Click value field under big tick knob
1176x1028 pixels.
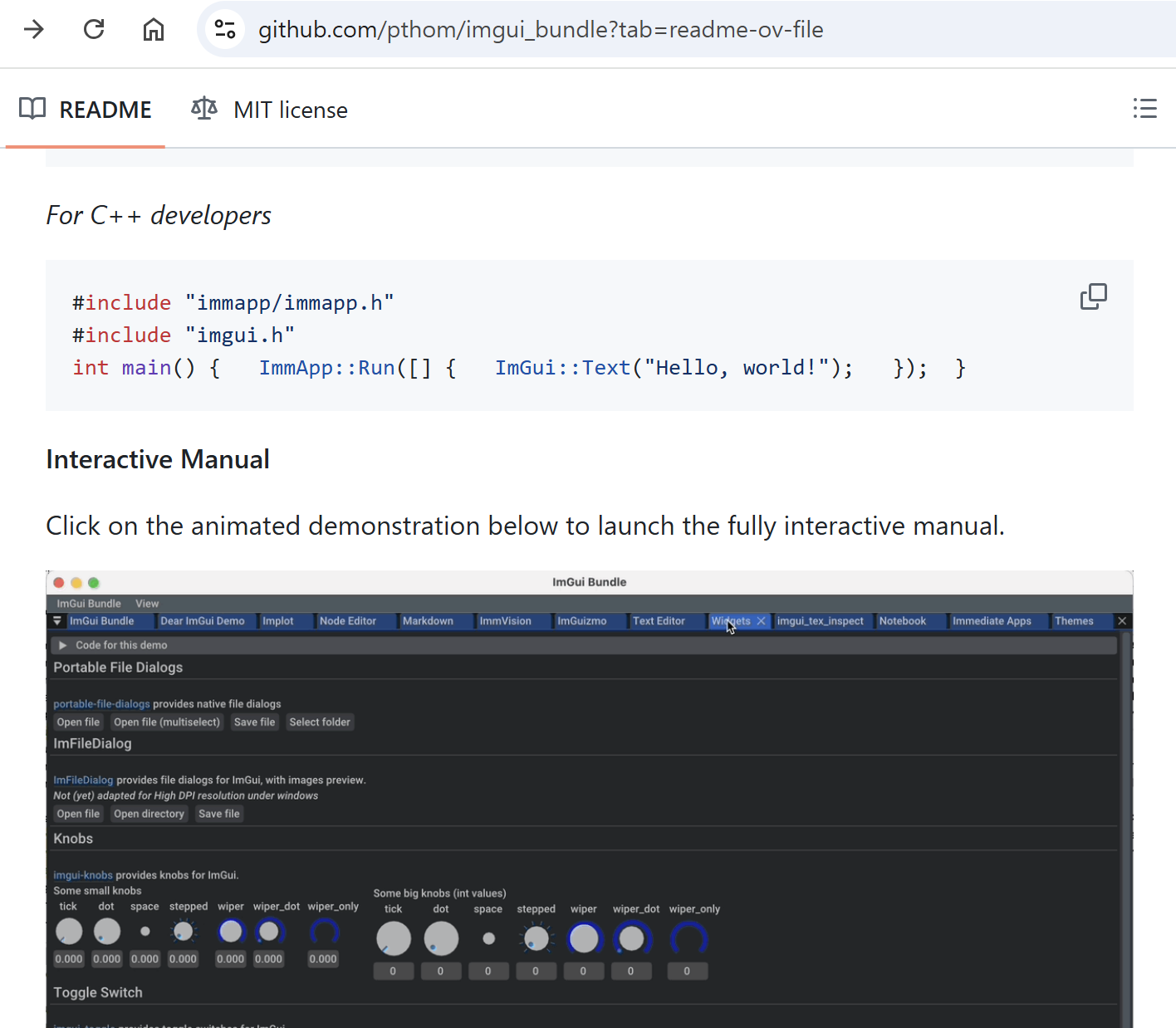[x=394, y=972]
